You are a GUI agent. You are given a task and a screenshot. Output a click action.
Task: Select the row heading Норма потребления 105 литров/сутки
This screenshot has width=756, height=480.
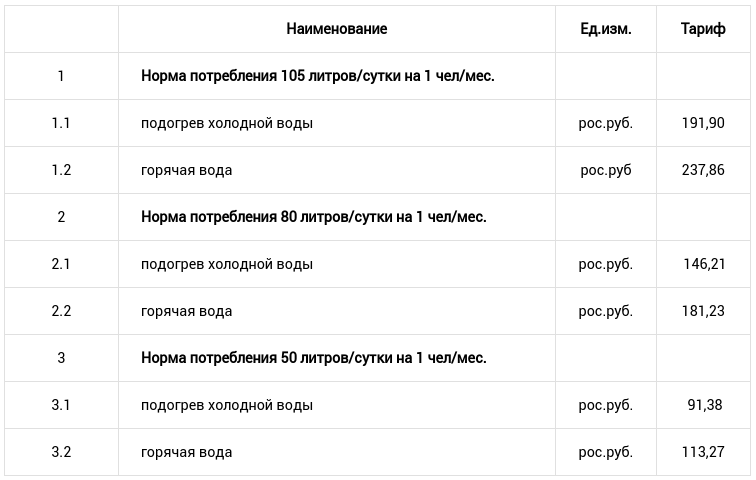318,76
